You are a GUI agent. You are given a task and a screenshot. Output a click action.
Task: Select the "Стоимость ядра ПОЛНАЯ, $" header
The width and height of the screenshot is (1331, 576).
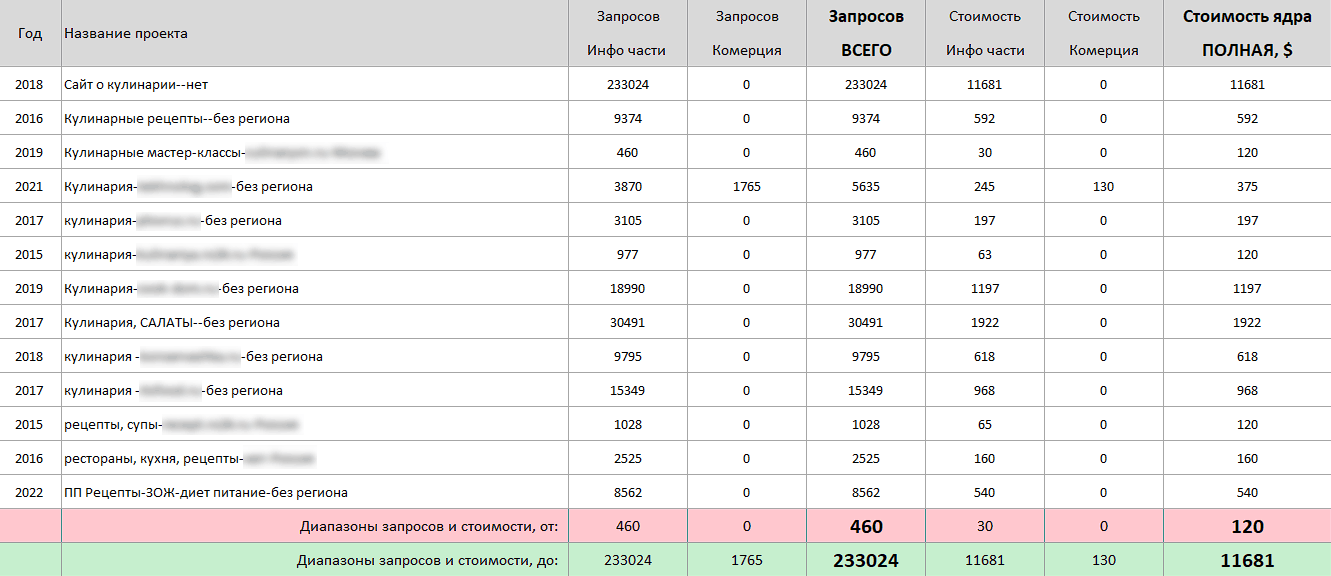coord(1246,33)
